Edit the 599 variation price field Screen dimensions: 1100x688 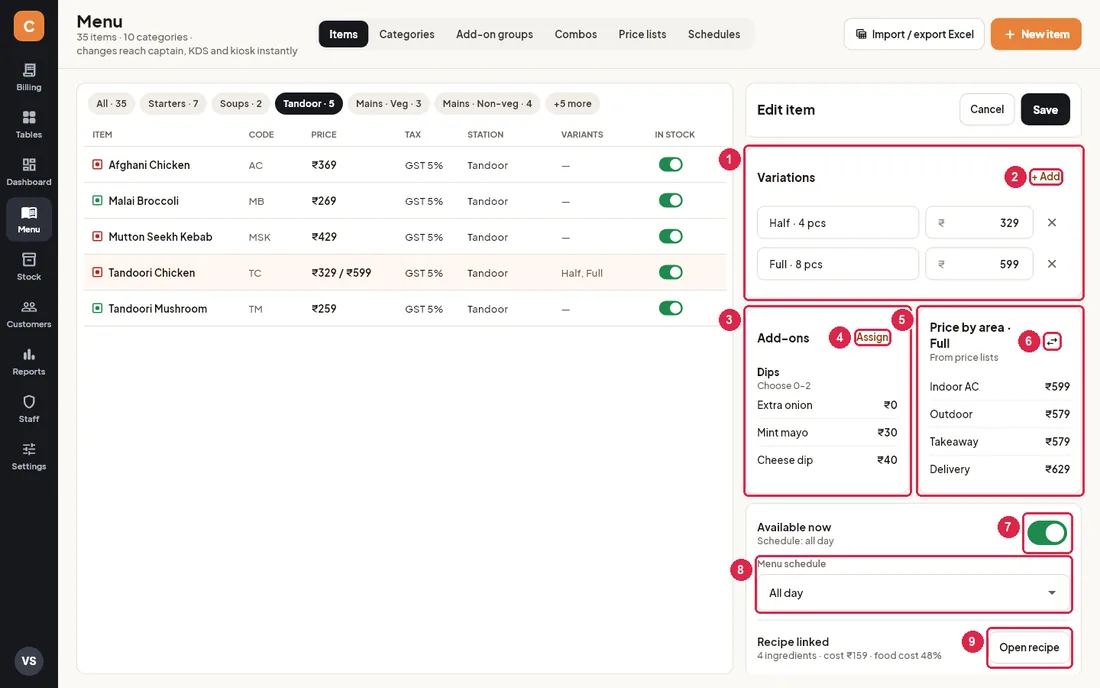(979, 264)
